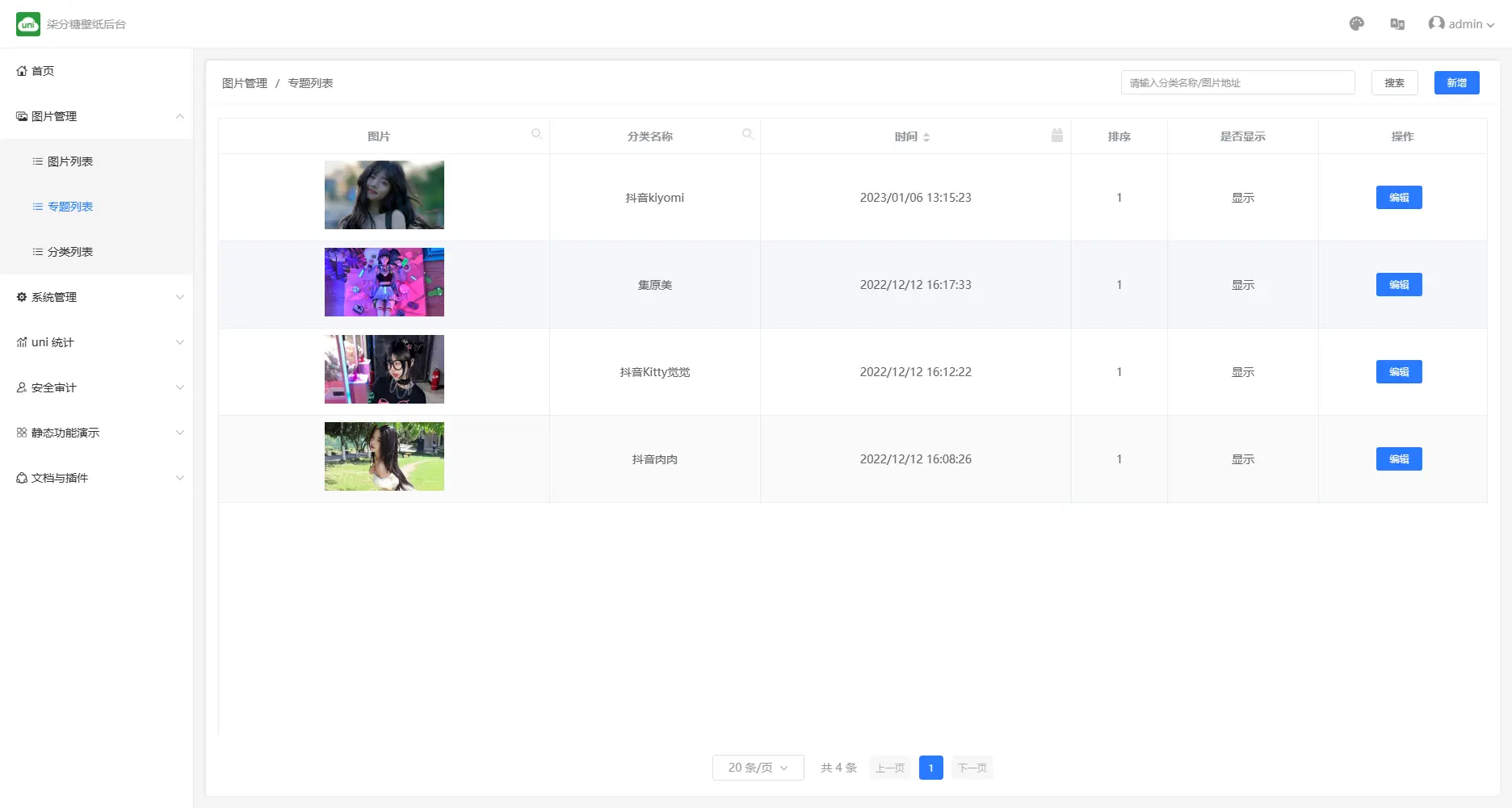This screenshot has height=808, width=1512.
Task: Click the 2022/12/12 16:12:22 time cell
Action: tap(916, 372)
